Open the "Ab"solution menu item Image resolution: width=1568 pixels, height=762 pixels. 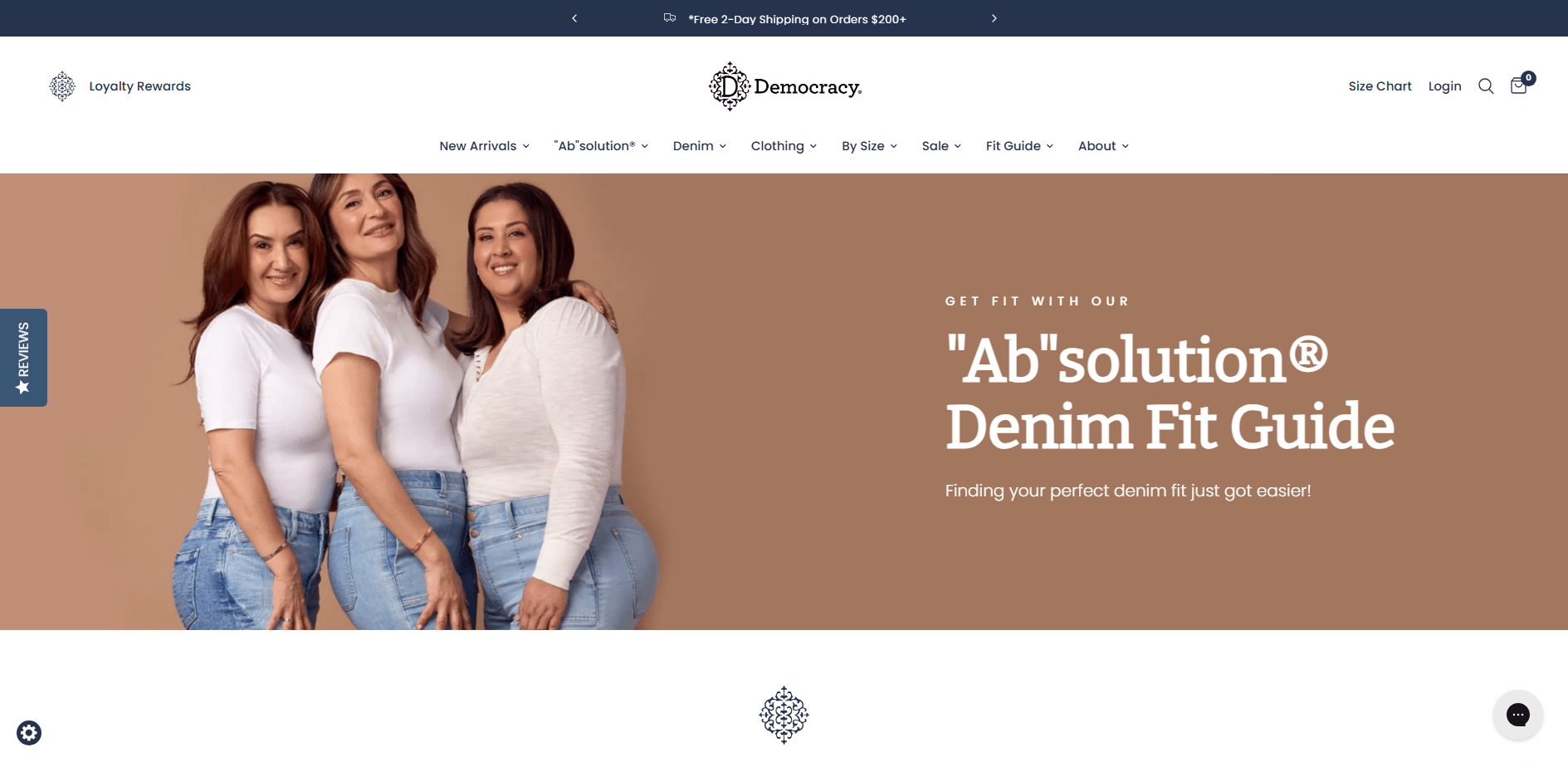(x=601, y=146)
